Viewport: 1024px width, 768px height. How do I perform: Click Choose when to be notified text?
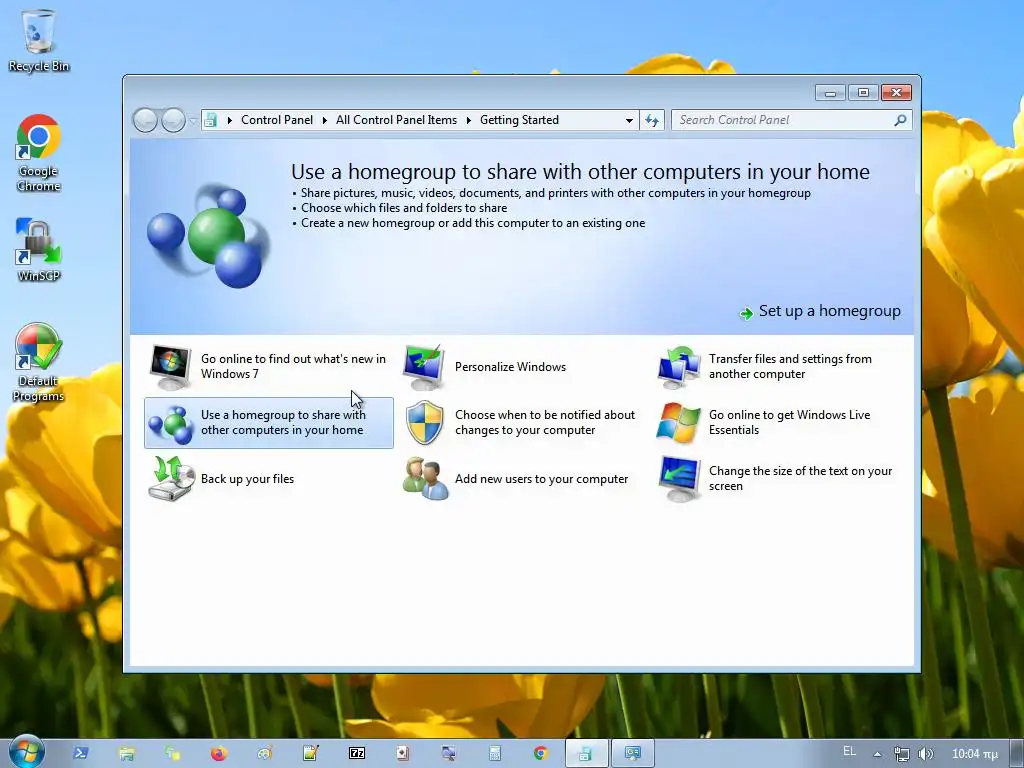pyautogui.click(x=545, y=423)
